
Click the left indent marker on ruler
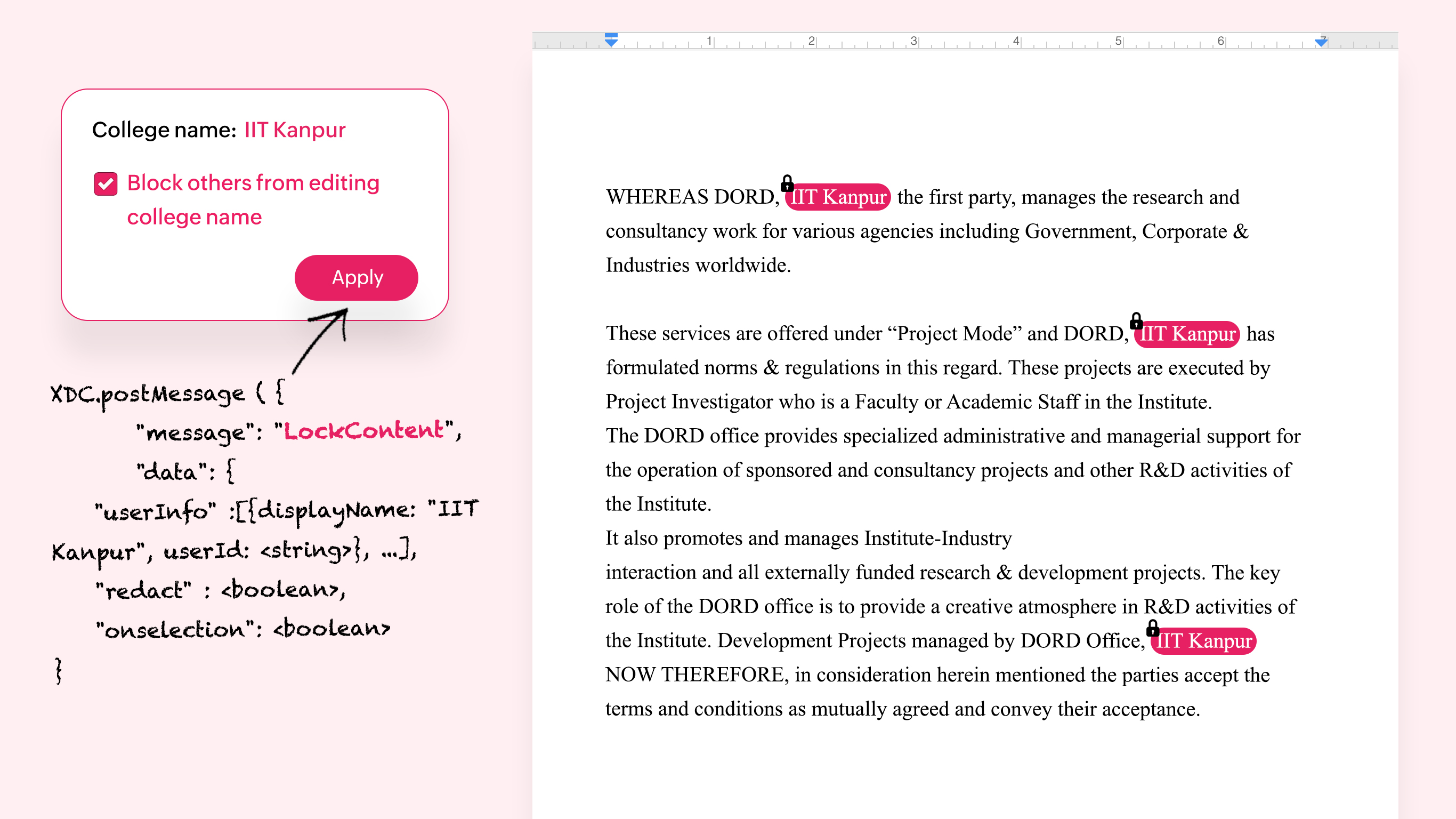[611, 40]
